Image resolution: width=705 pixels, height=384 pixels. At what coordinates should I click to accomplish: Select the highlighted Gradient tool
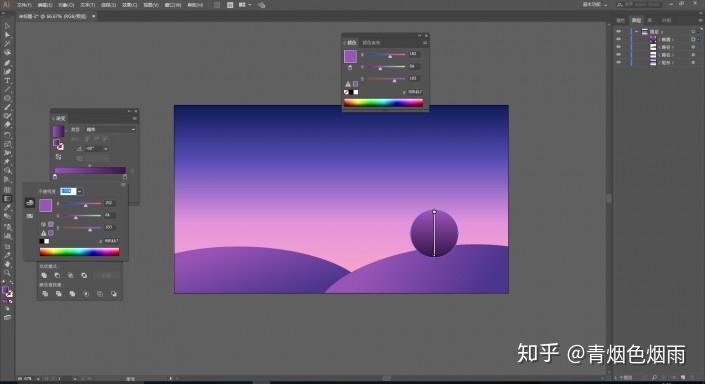pos(7,198)
